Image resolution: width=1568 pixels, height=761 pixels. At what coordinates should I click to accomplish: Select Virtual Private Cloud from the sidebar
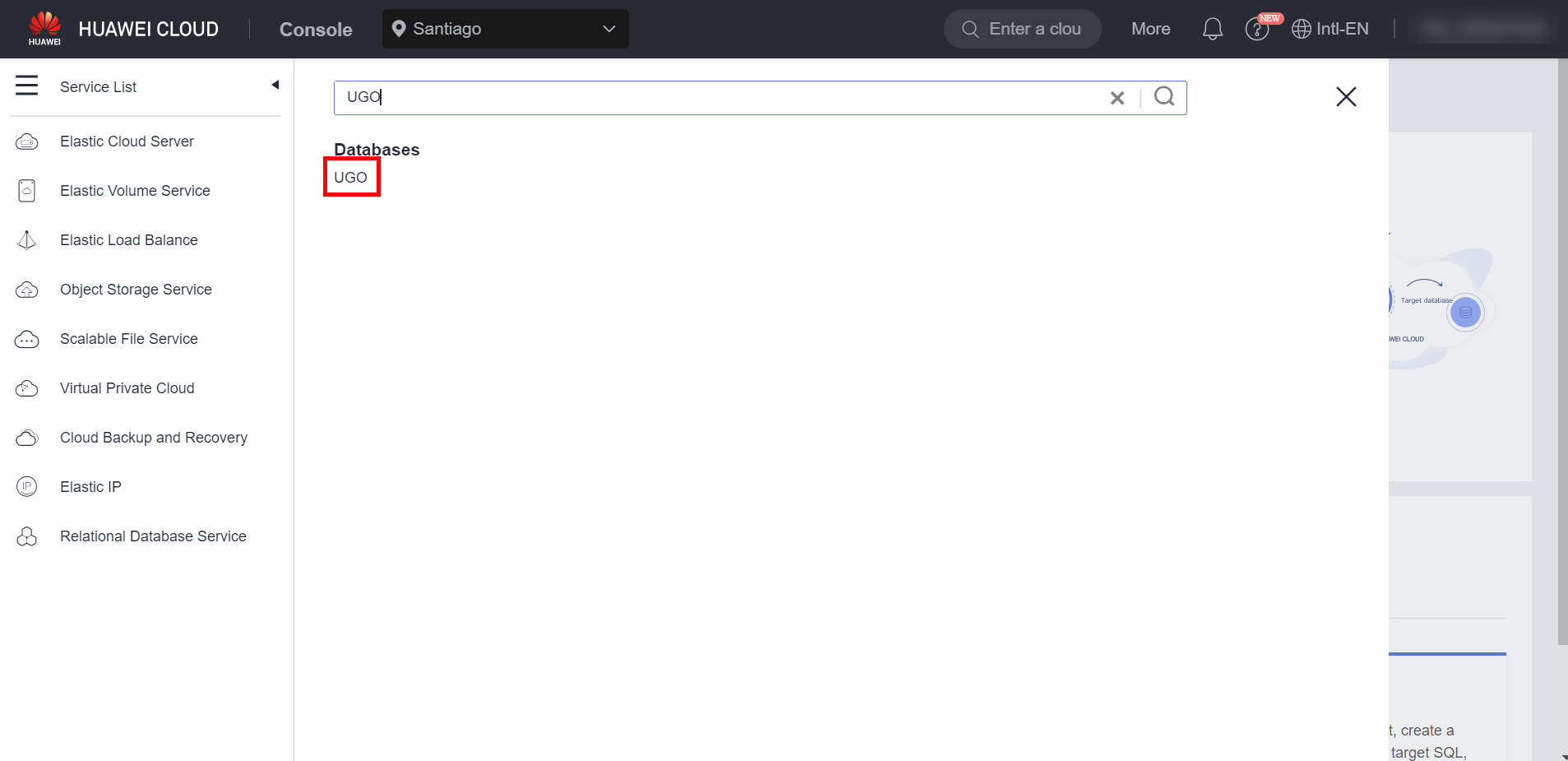coord(127,388)
